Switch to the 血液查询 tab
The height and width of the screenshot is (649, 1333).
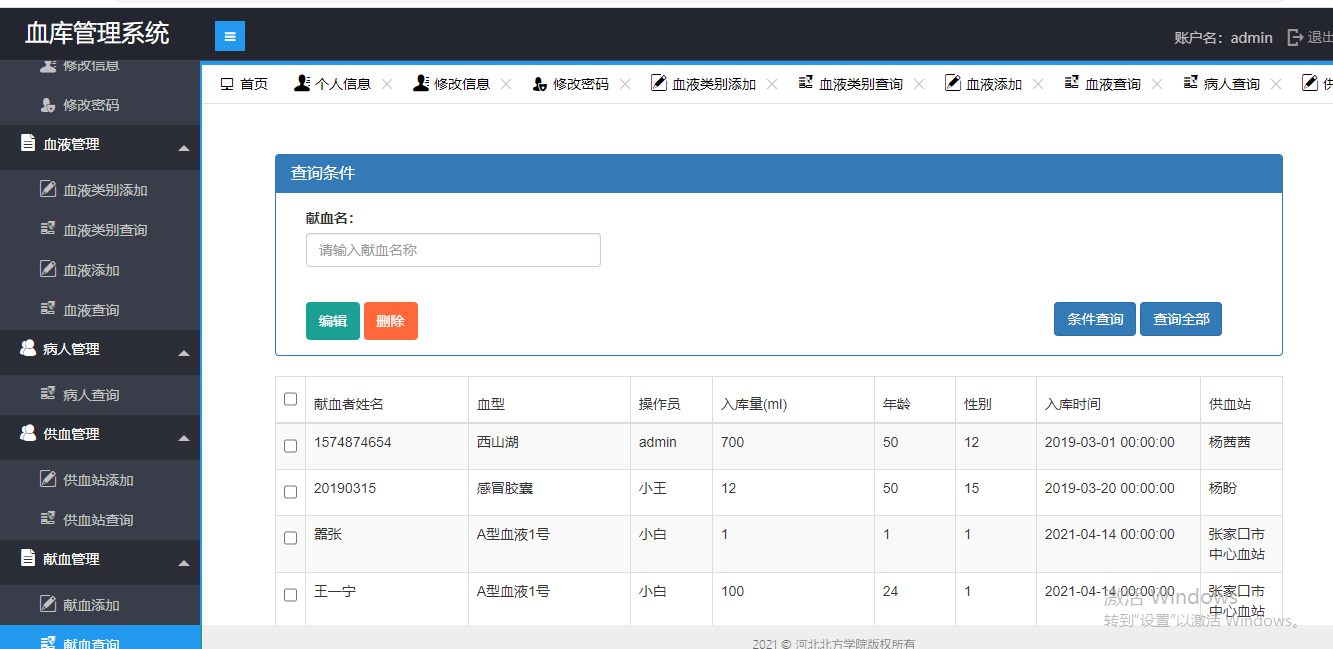click(x=1113, y=84)
